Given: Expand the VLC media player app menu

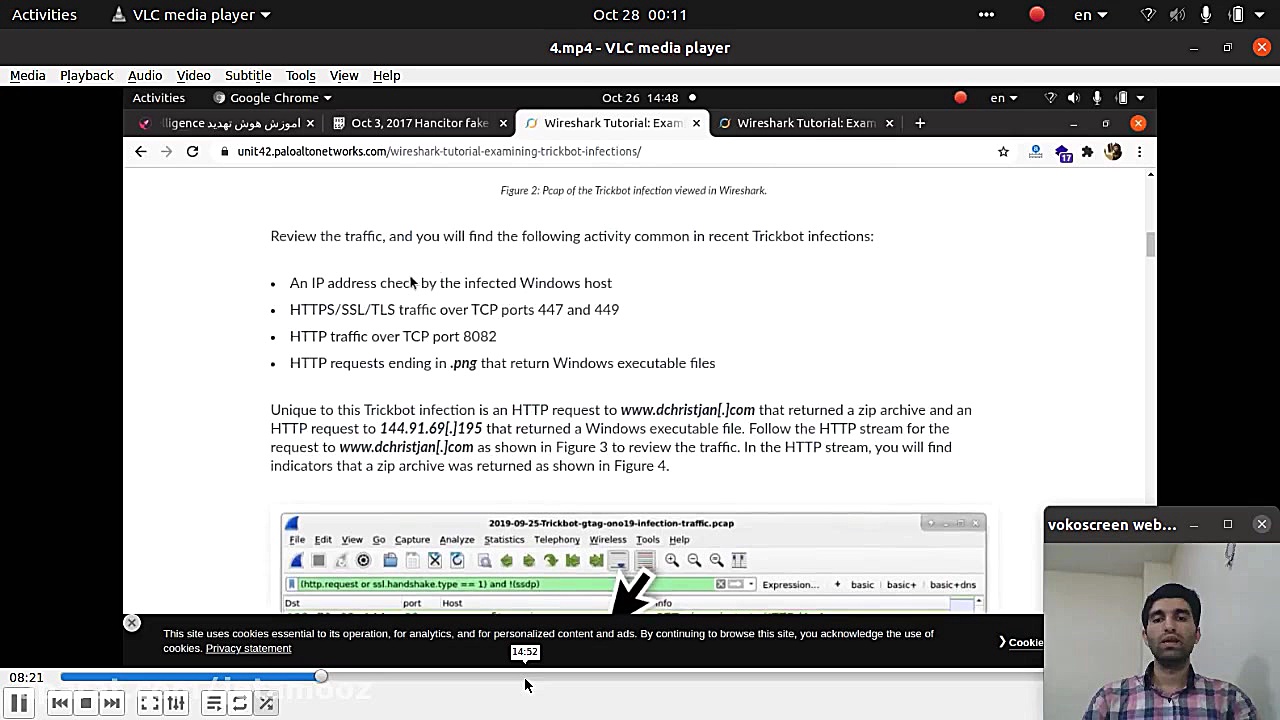Looking at the screenshot, I should [x=190, y=14].
